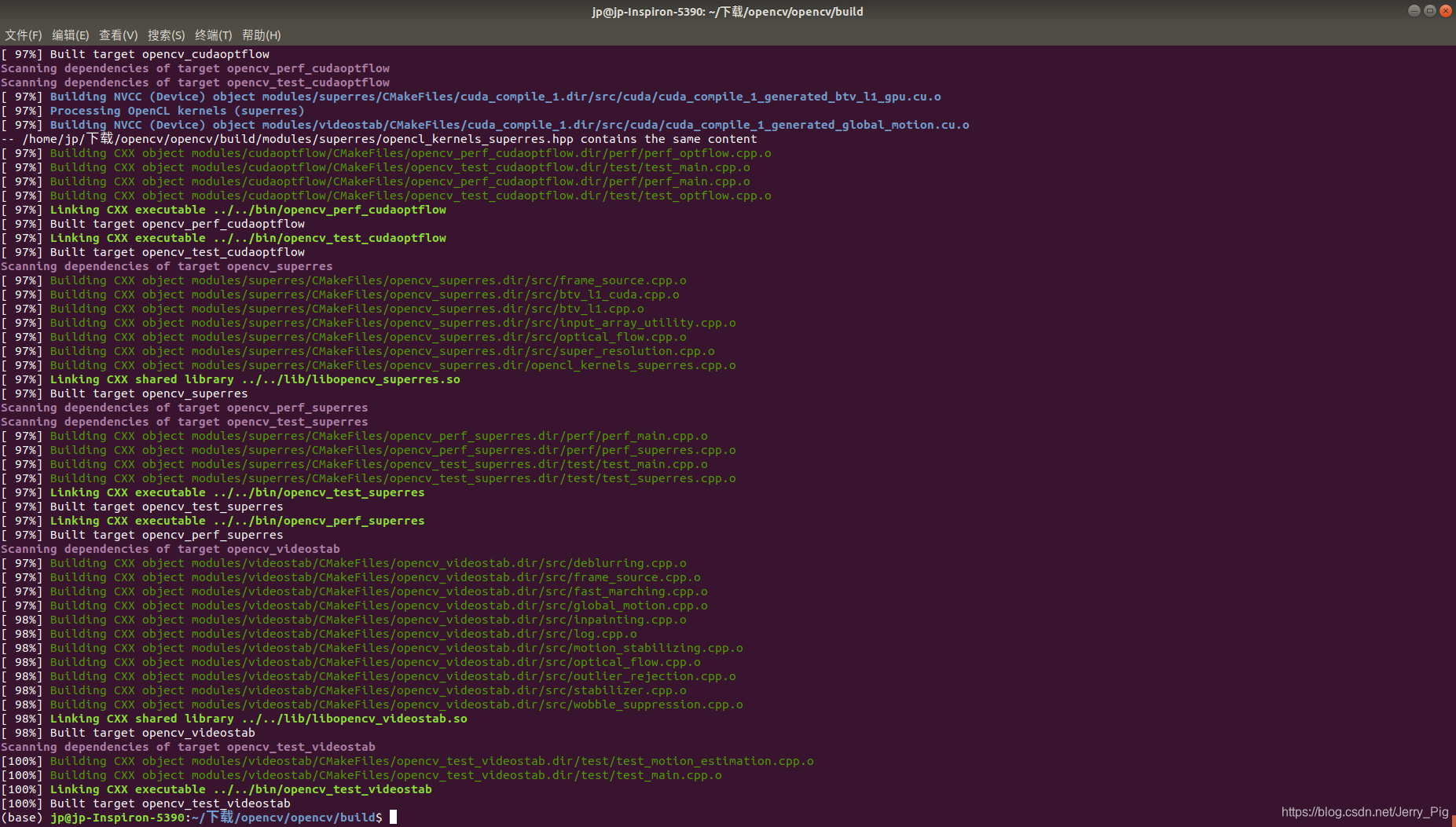1456x827 pixels.
Task: Click the shell prompt input cursor
Action: point(393,817)
